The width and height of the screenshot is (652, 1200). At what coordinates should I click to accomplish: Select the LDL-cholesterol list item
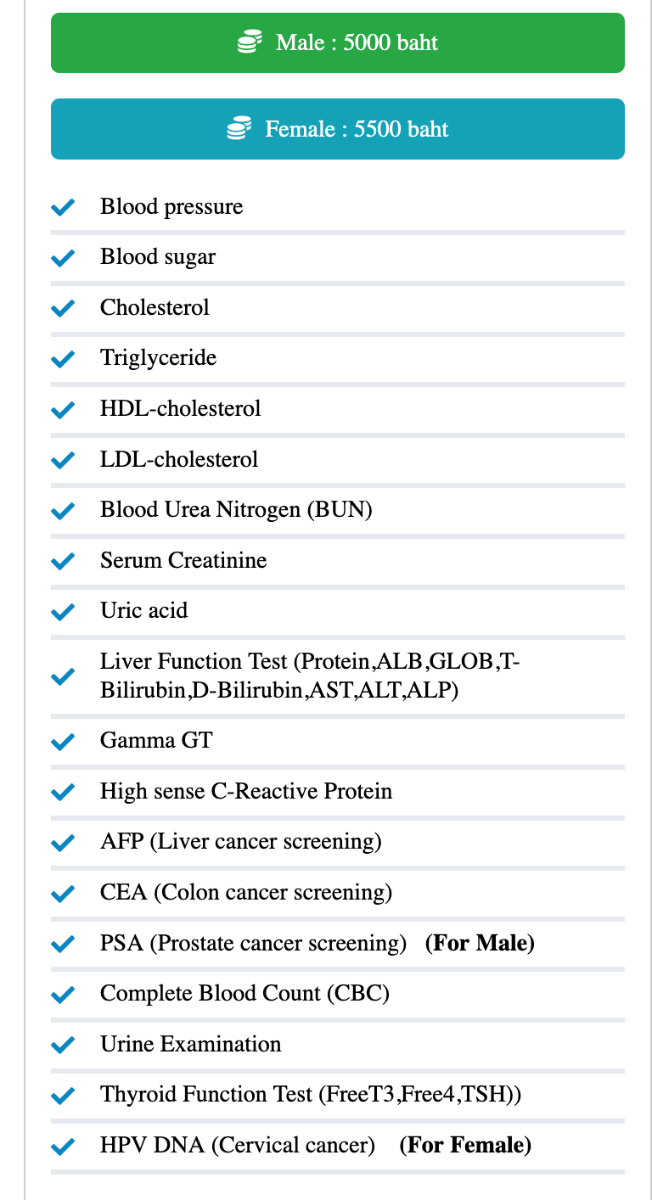[179, 460]
